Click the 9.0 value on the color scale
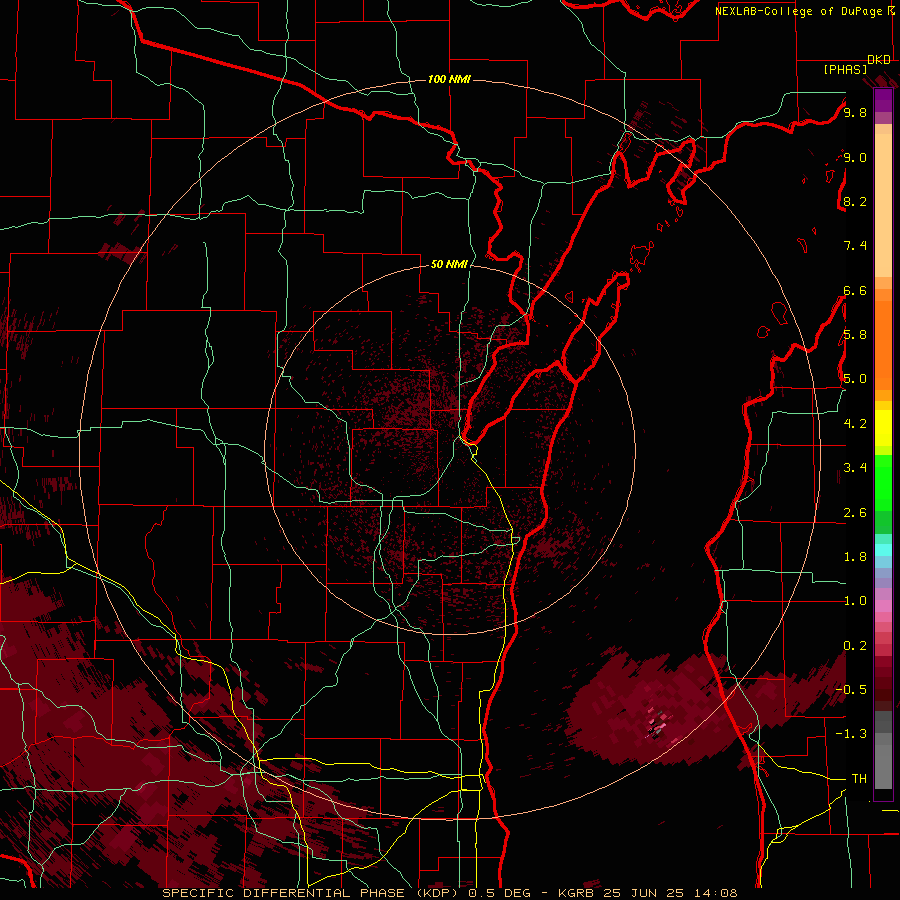The width and height of the screenshot is (900, 900). click(855, 158)
